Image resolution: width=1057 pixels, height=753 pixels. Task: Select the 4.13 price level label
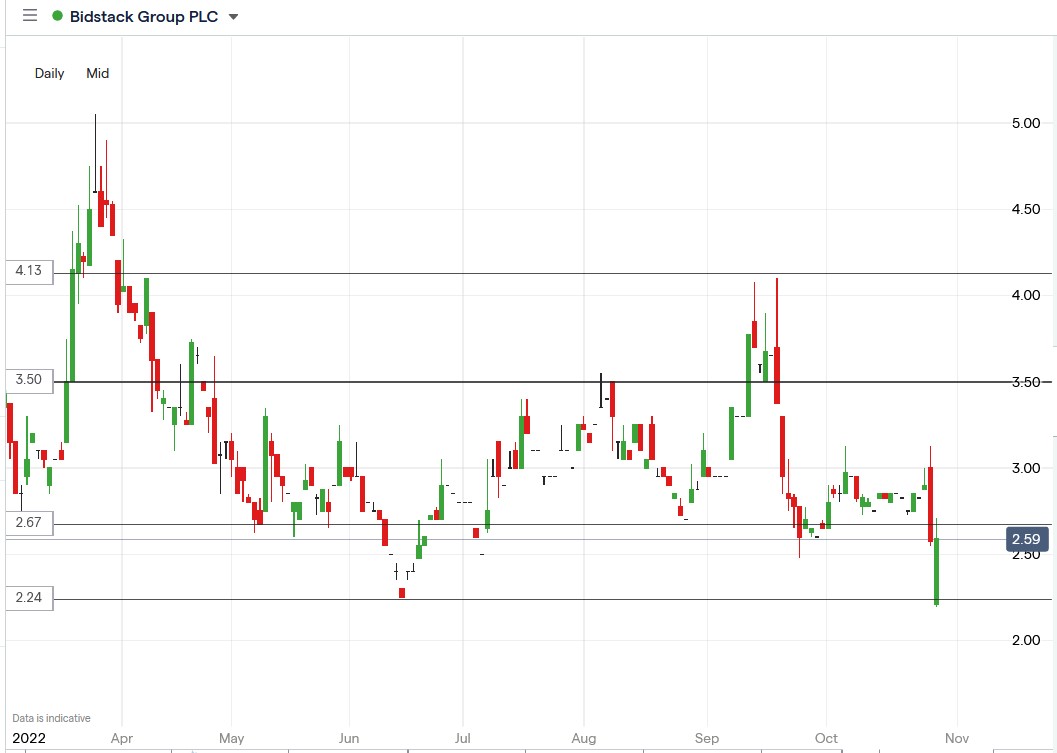[27, 272]
